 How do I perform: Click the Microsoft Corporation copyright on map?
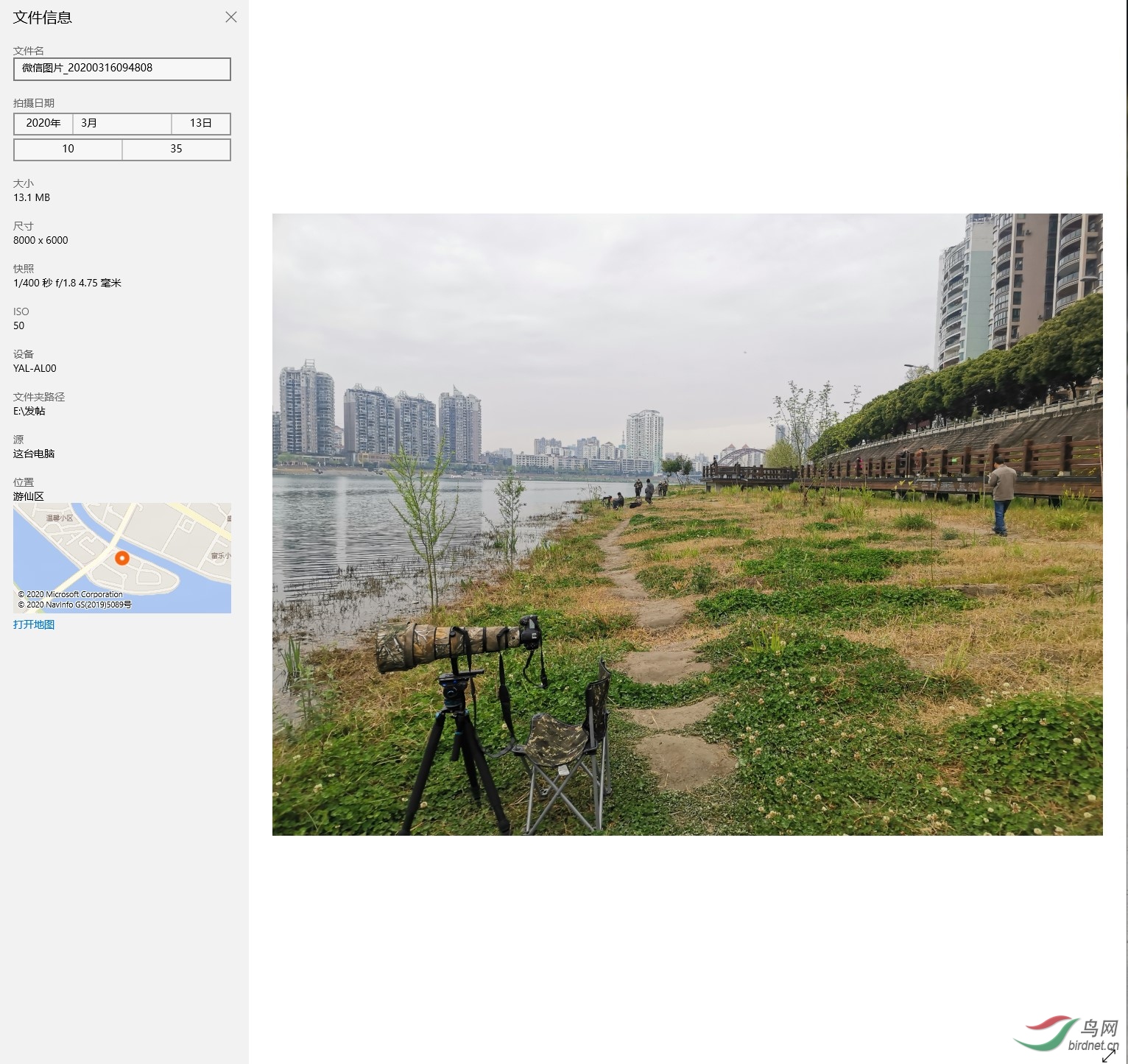(x=71, y=594)
